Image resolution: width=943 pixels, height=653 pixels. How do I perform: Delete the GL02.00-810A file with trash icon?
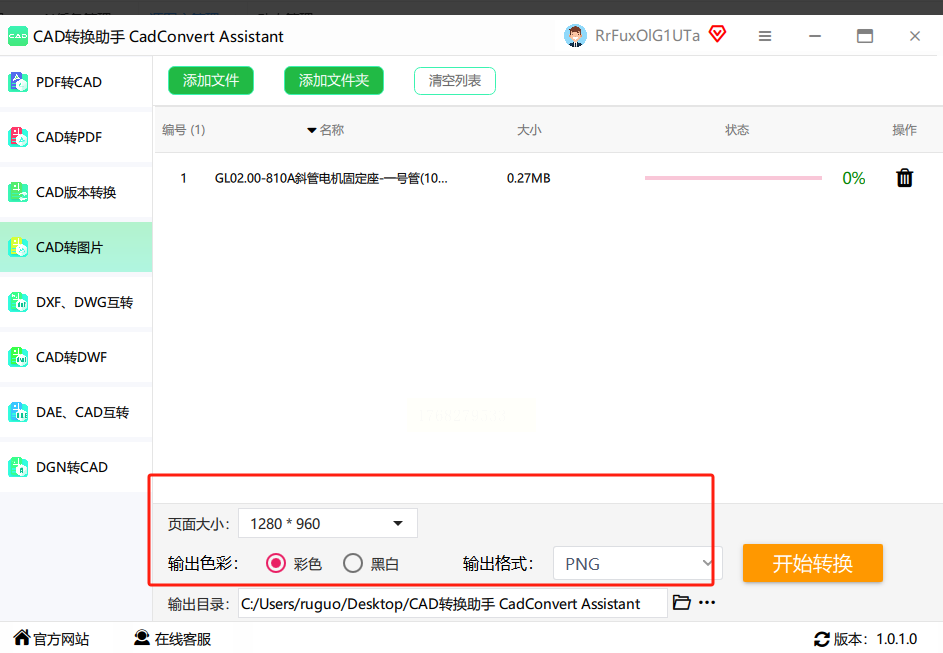pos(905,178)
